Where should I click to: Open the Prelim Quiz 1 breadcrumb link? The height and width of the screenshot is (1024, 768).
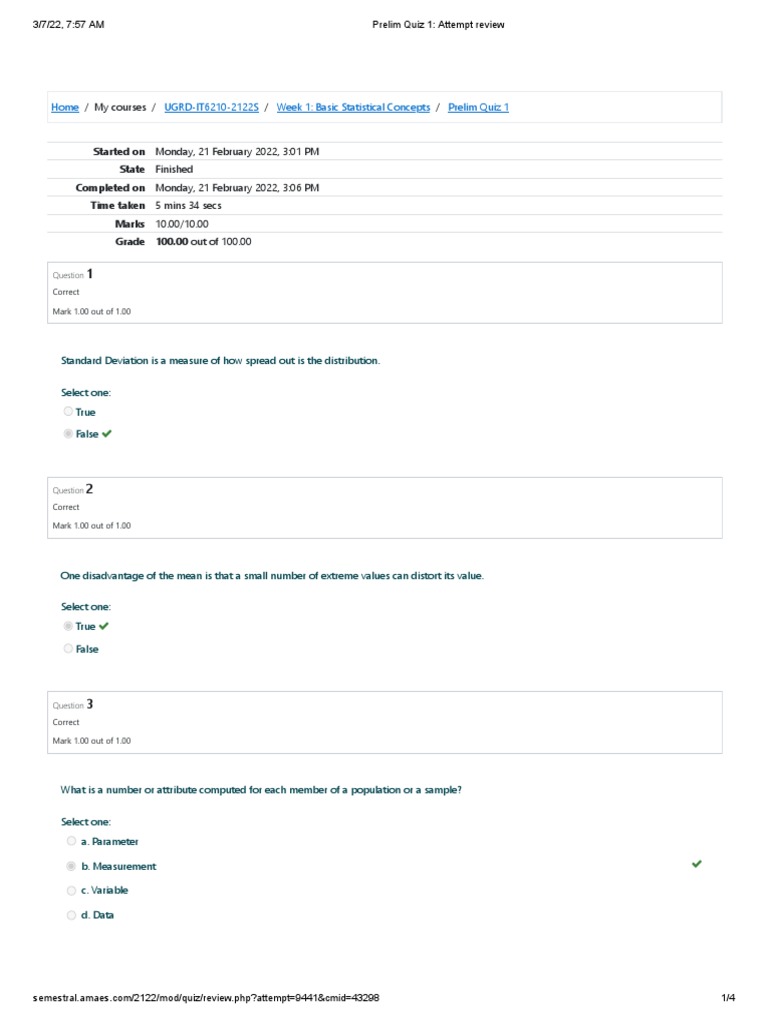click(478, 107)
